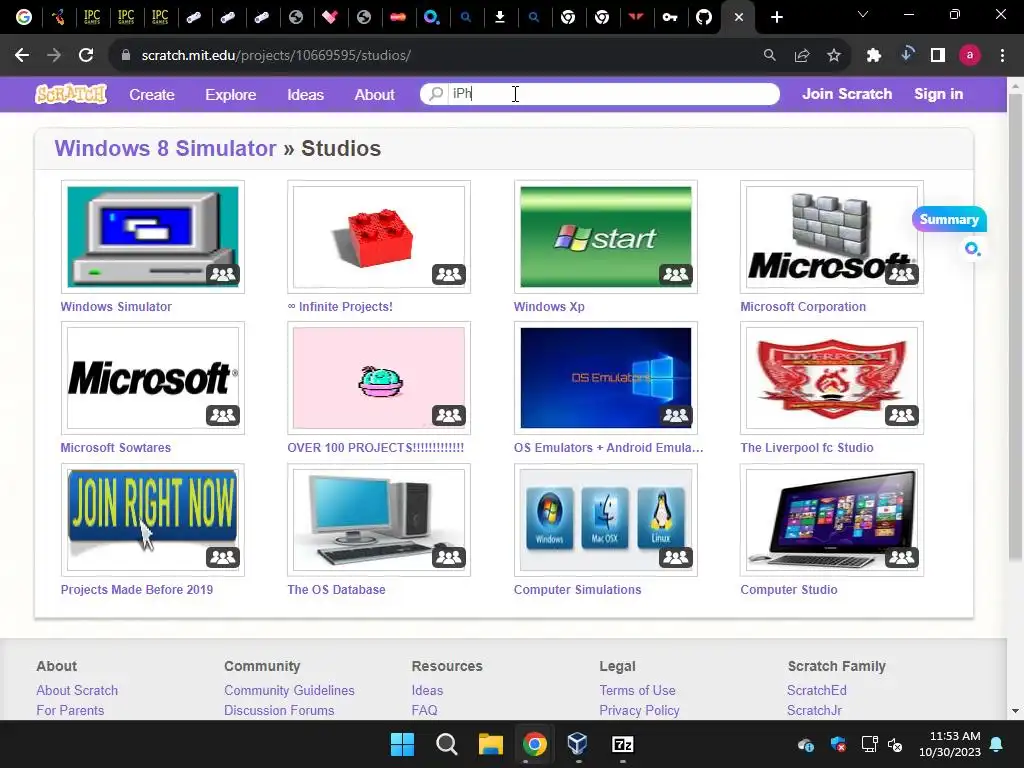This screenshot has height=768, width=1024.
Task: Open the About menu item
Action: (x=374, y=95)
